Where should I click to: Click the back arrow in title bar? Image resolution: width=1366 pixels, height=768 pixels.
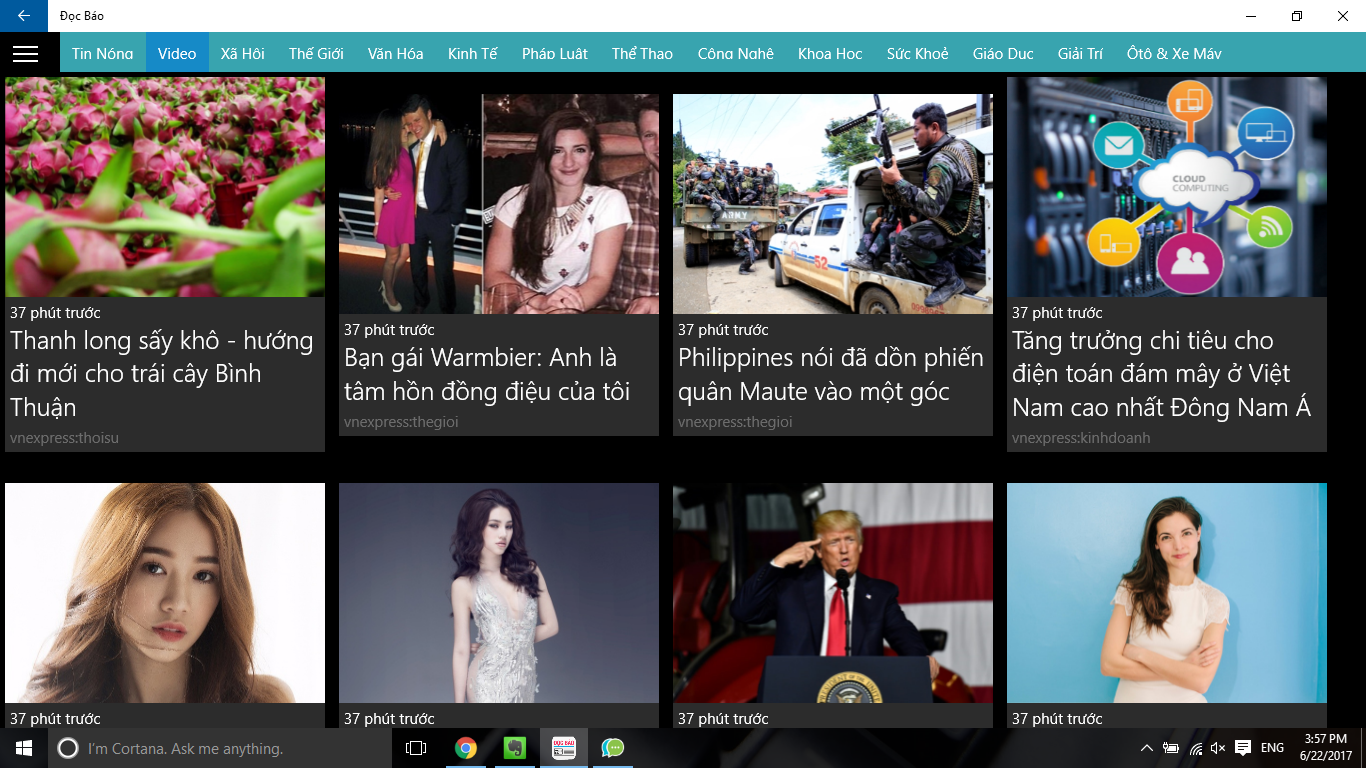point(23,16)
